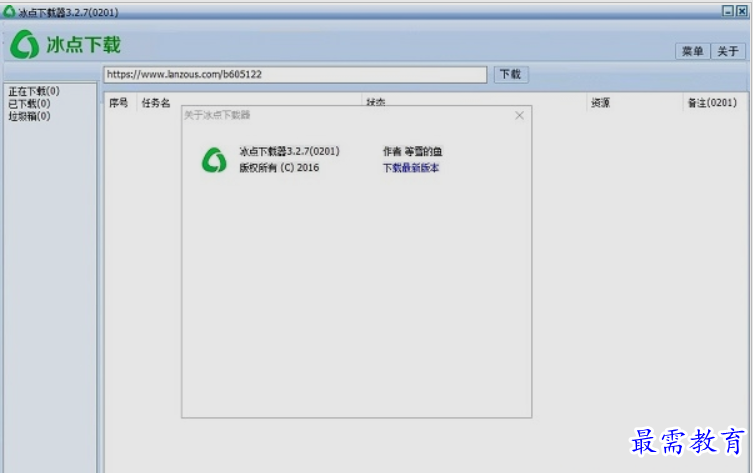The image size is (753, 473).
Task: Click the 作者 等雪的鱼 text
Action: [413, 151]
